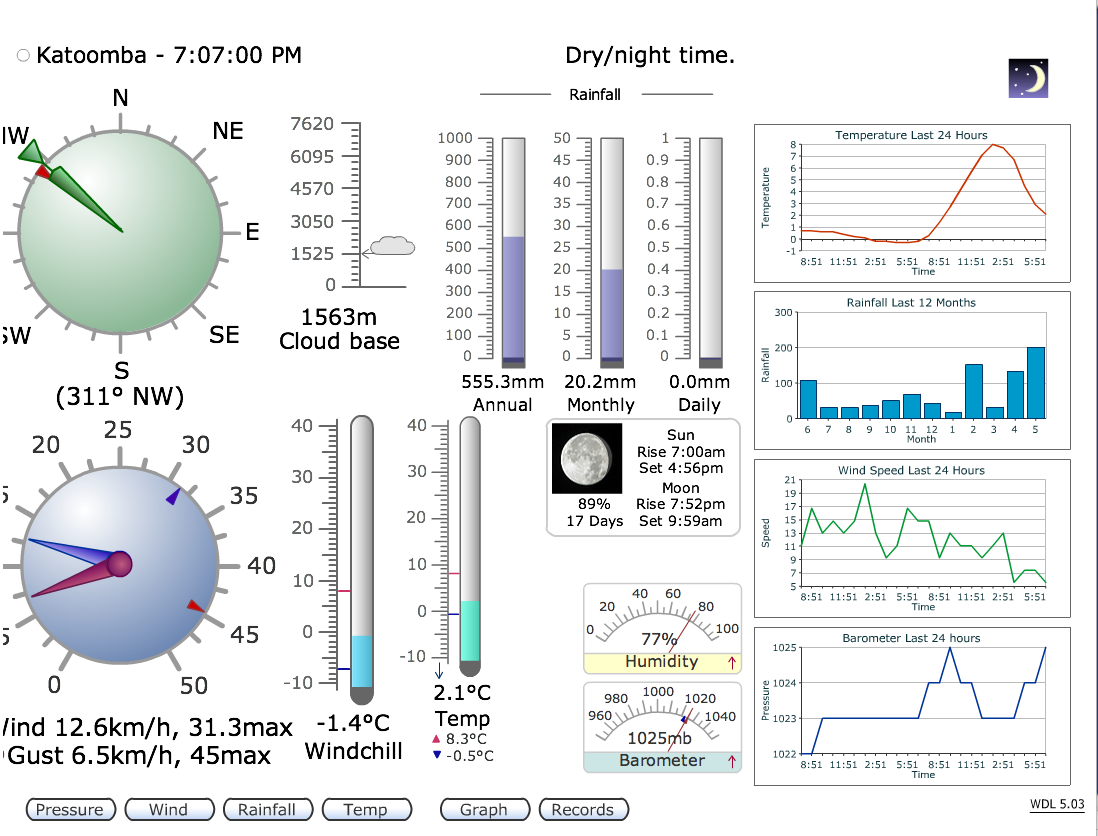
Task: Click the Temperature Last 24 Hours chart
Action: tap(912, 203)
